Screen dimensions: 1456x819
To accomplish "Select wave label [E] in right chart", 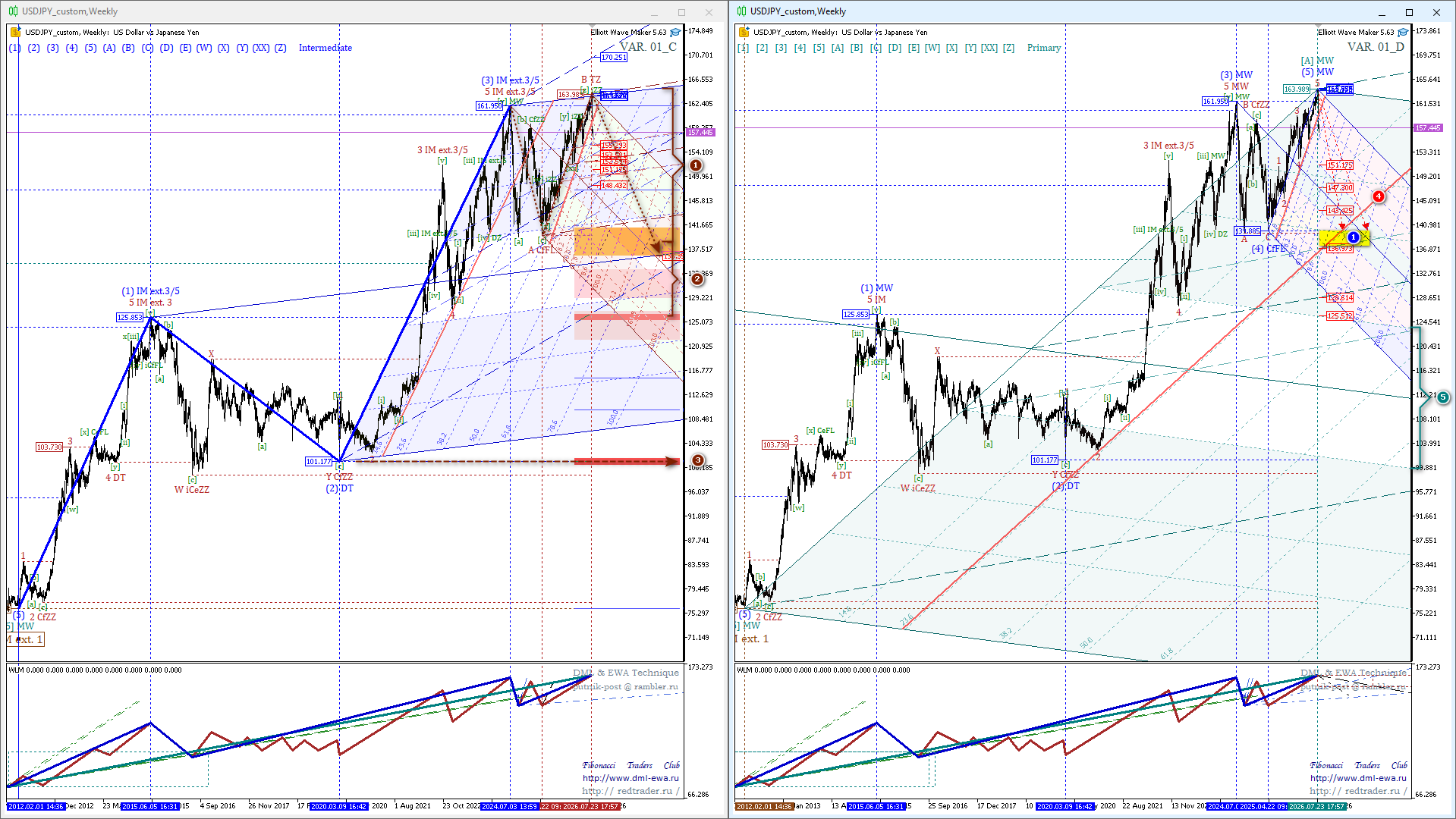I will point(914,48).
